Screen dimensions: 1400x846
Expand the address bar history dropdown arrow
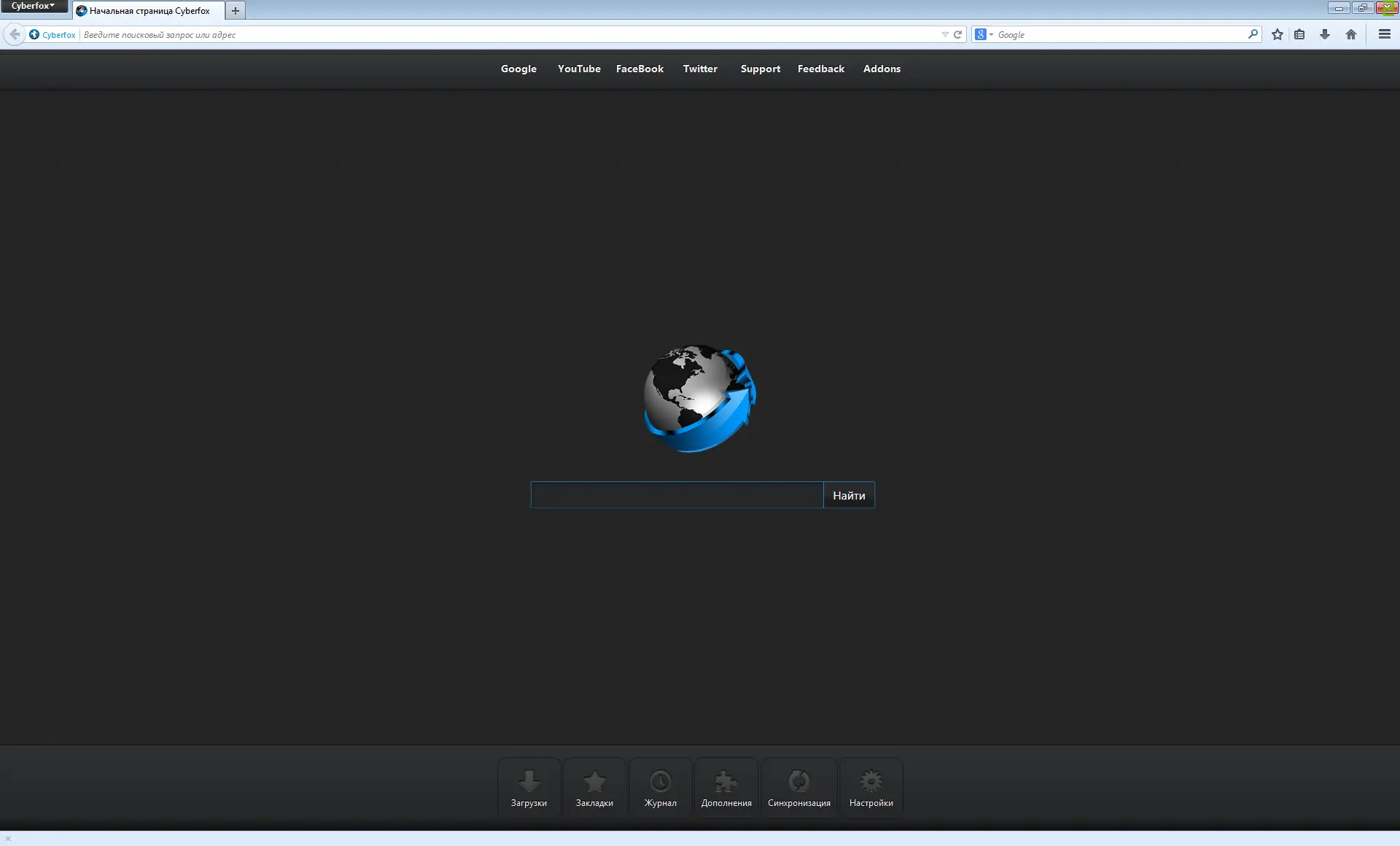945,34
